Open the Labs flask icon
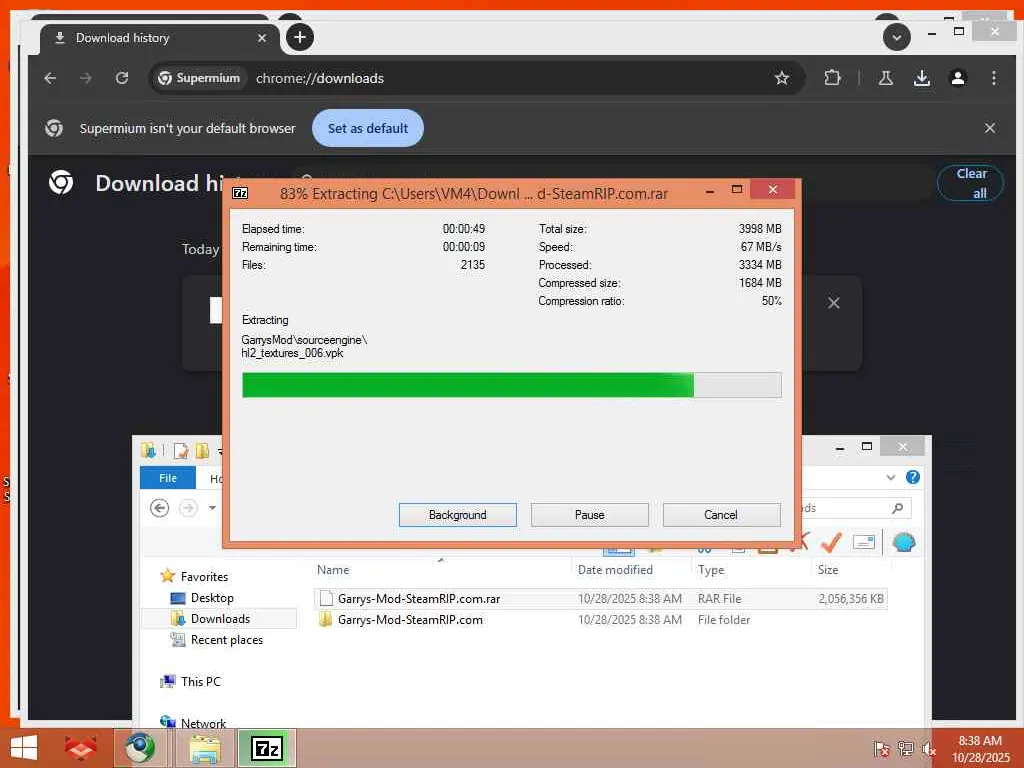The height and width of the screenshot is (768, 1024). pos(886,78)
